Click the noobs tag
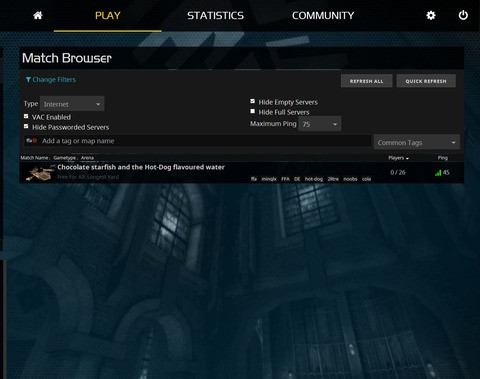The width and height of the screenshot is (480, 379). 350,179
